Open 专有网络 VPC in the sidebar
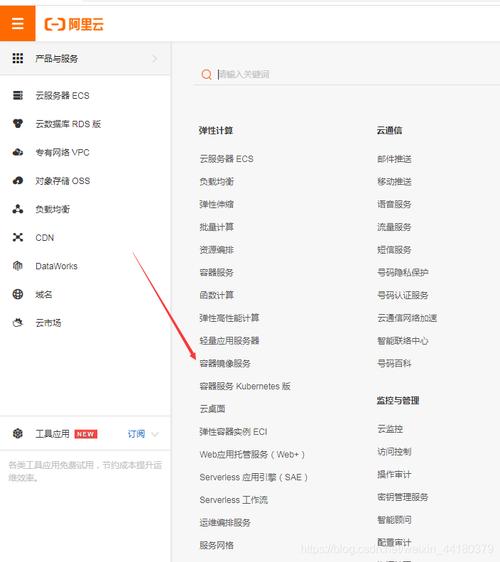The width and height of the screenshot is (500, 562). [x=62, y=152]
